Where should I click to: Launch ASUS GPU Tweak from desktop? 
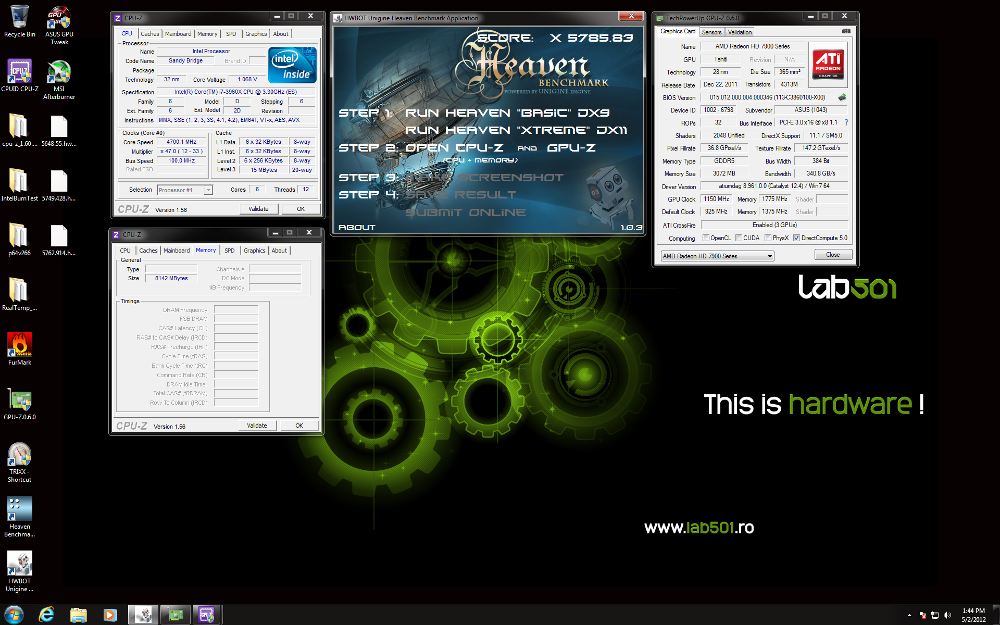coord(59,25)
